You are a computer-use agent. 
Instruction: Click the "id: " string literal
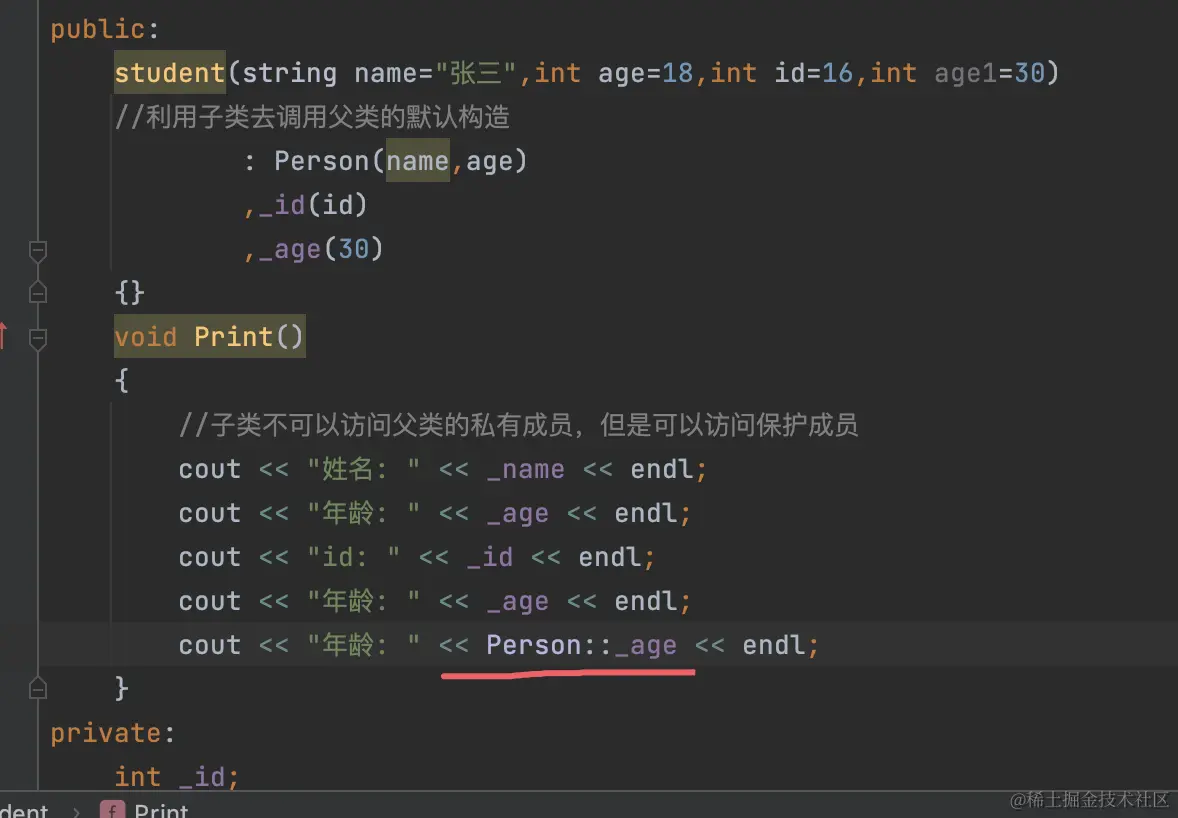point(354,557)
